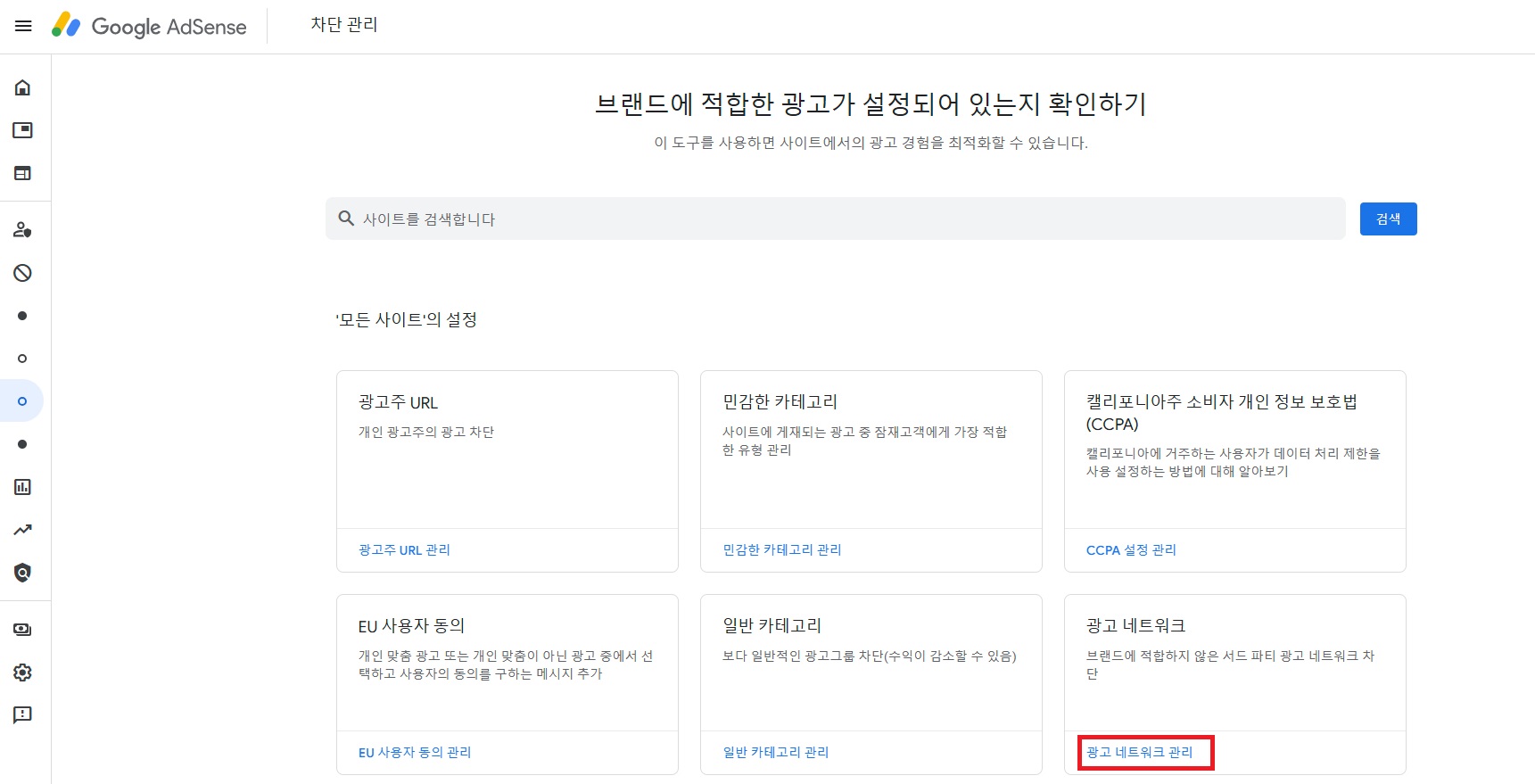
Task: Open 일반 카테고리 관리 link
Action: coord(776,753)
